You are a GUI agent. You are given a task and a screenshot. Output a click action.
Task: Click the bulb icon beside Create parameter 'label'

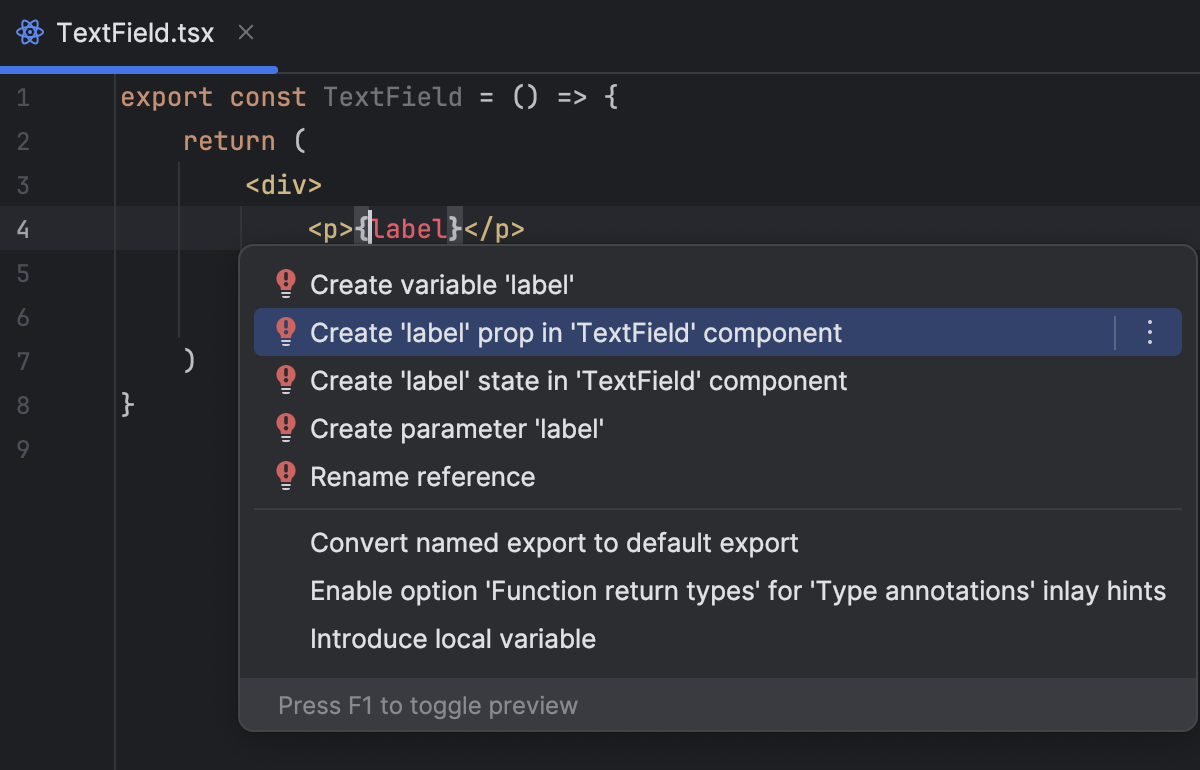(x=286, y=428)
